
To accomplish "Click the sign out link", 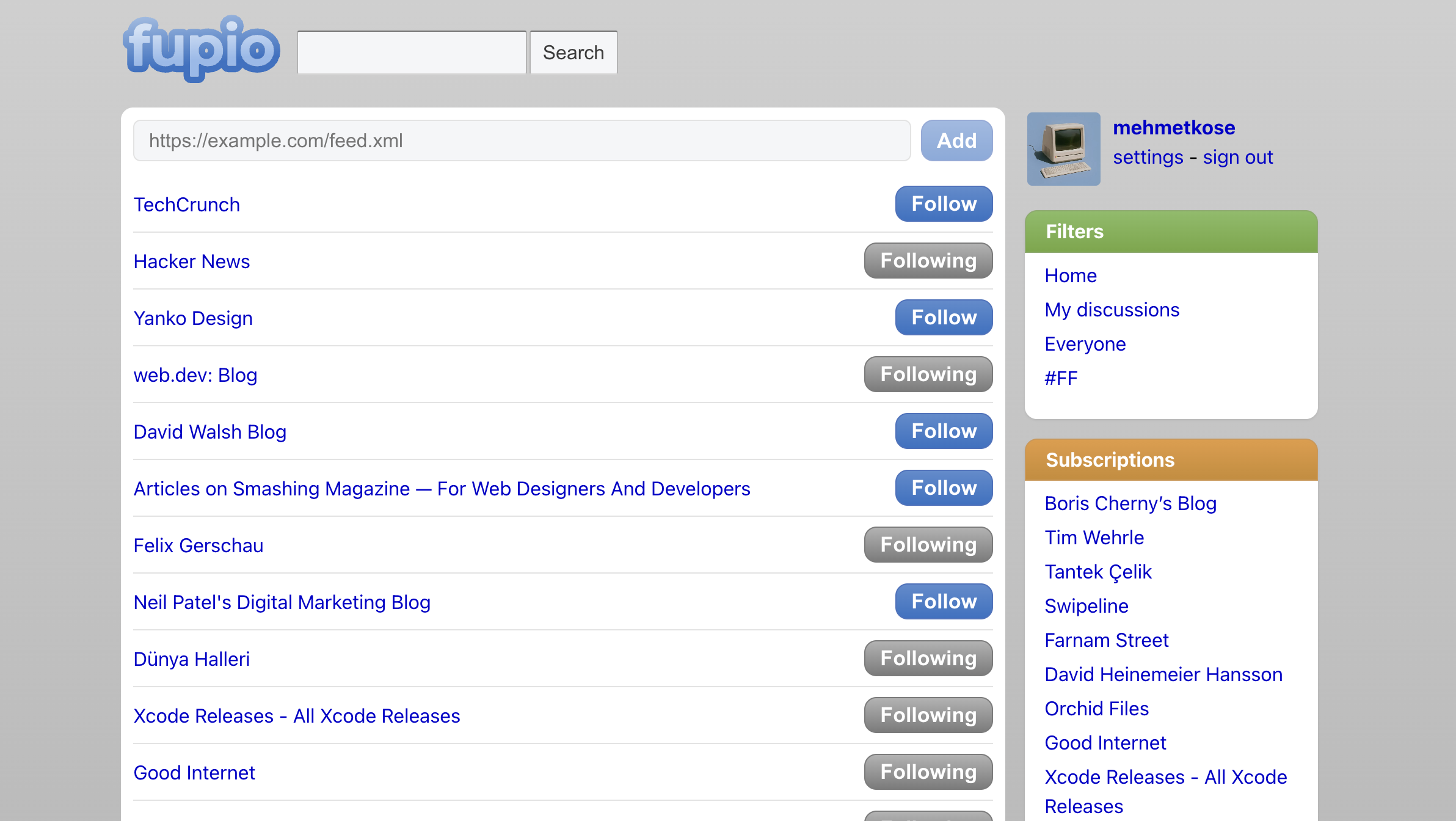I will pos(1238,158).
